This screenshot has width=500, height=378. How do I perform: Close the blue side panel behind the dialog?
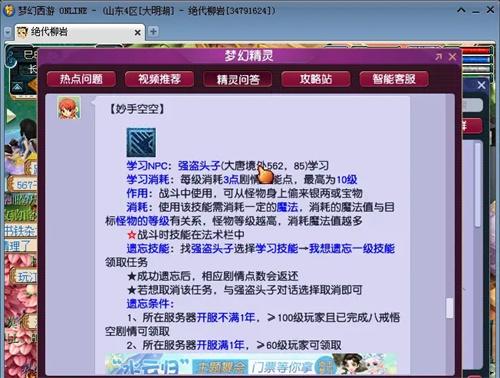pyautogui.click(x=481, y=85)
